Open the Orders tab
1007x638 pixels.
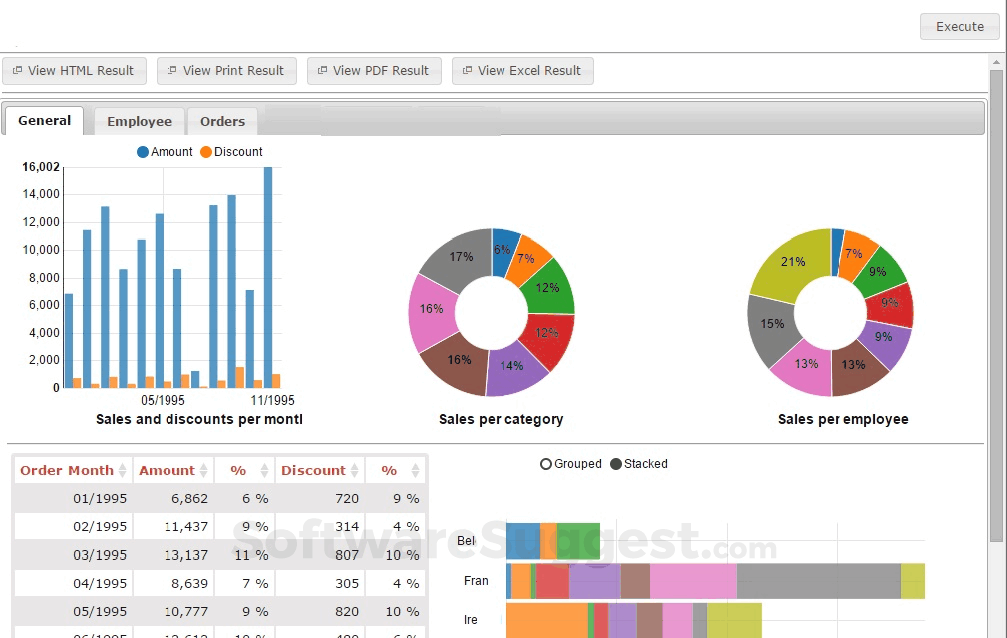pos(221,120)
